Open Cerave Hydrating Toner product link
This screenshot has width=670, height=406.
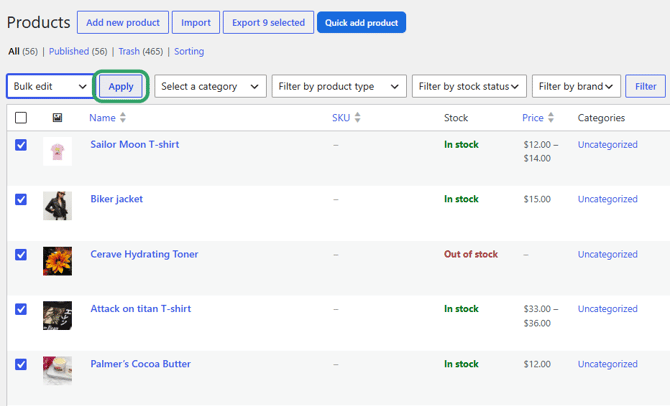(144, 254)
